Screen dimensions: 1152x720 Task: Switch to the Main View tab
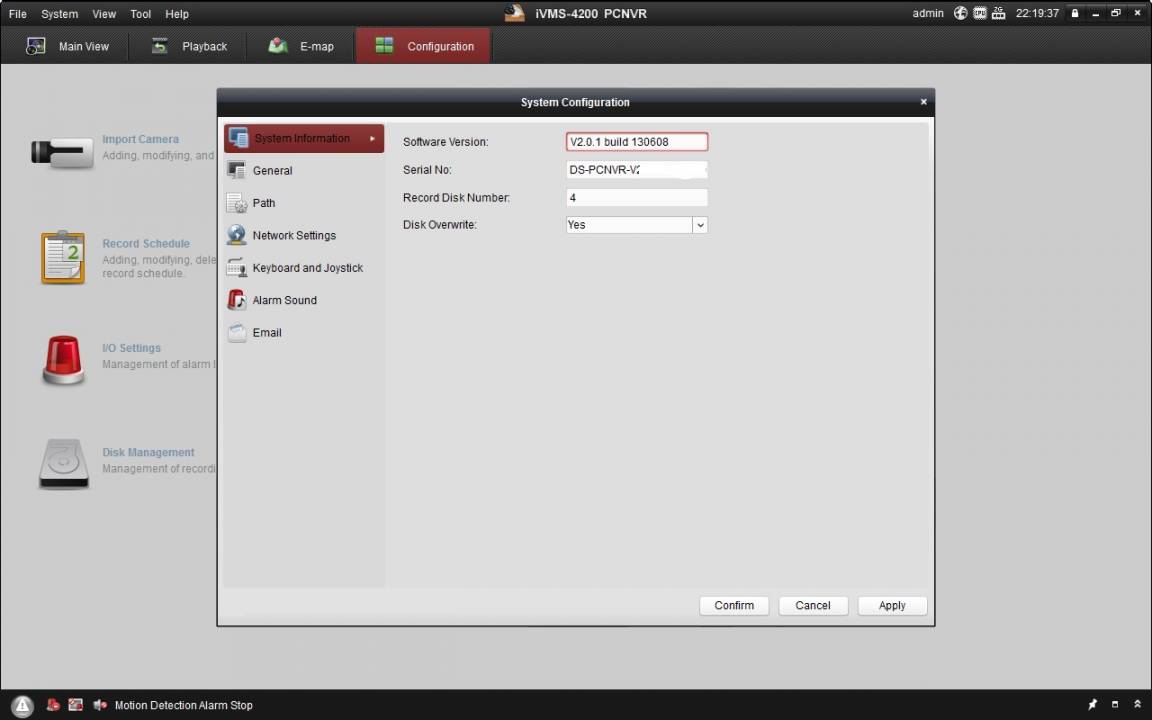66,46
